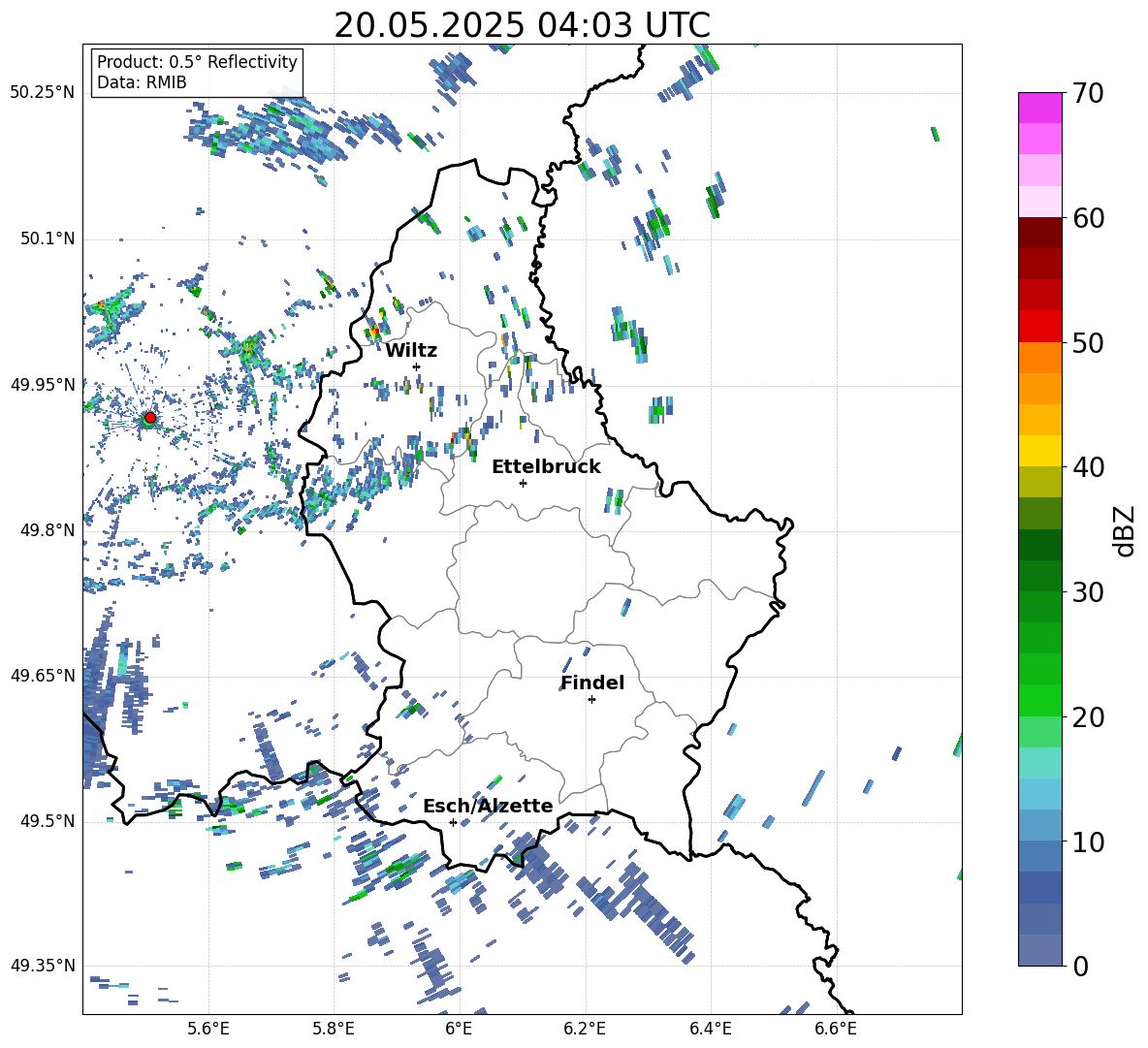Click the 6.2°E longitude label

(x=585, y=1029)
